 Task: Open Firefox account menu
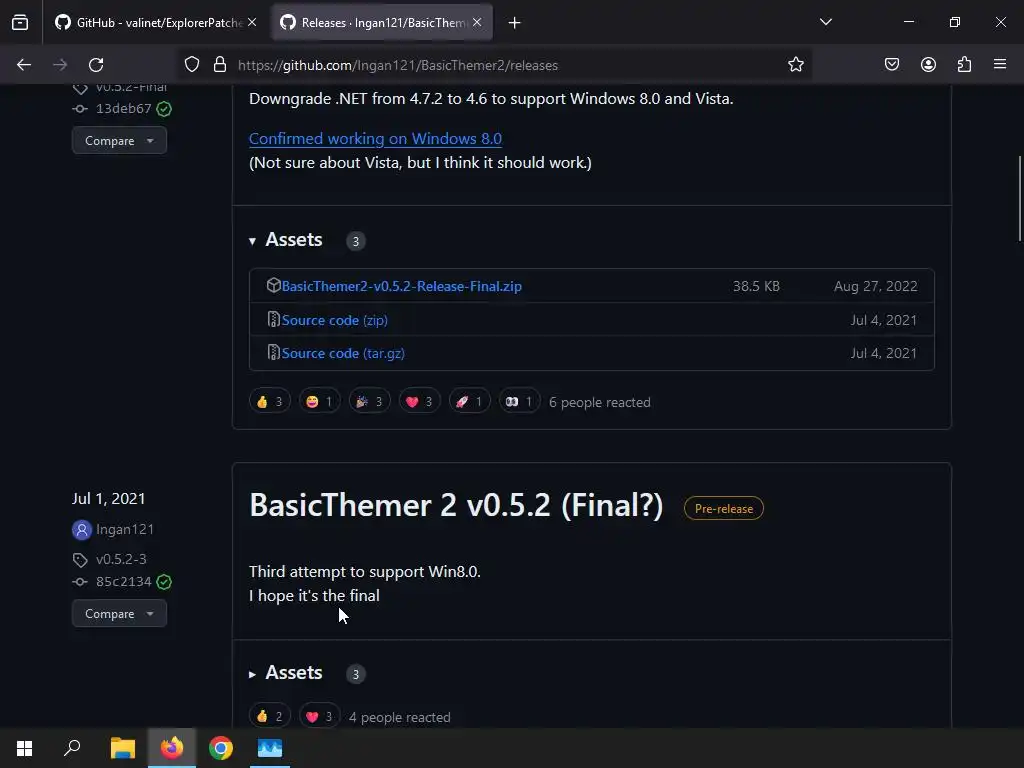pos(928,65)
